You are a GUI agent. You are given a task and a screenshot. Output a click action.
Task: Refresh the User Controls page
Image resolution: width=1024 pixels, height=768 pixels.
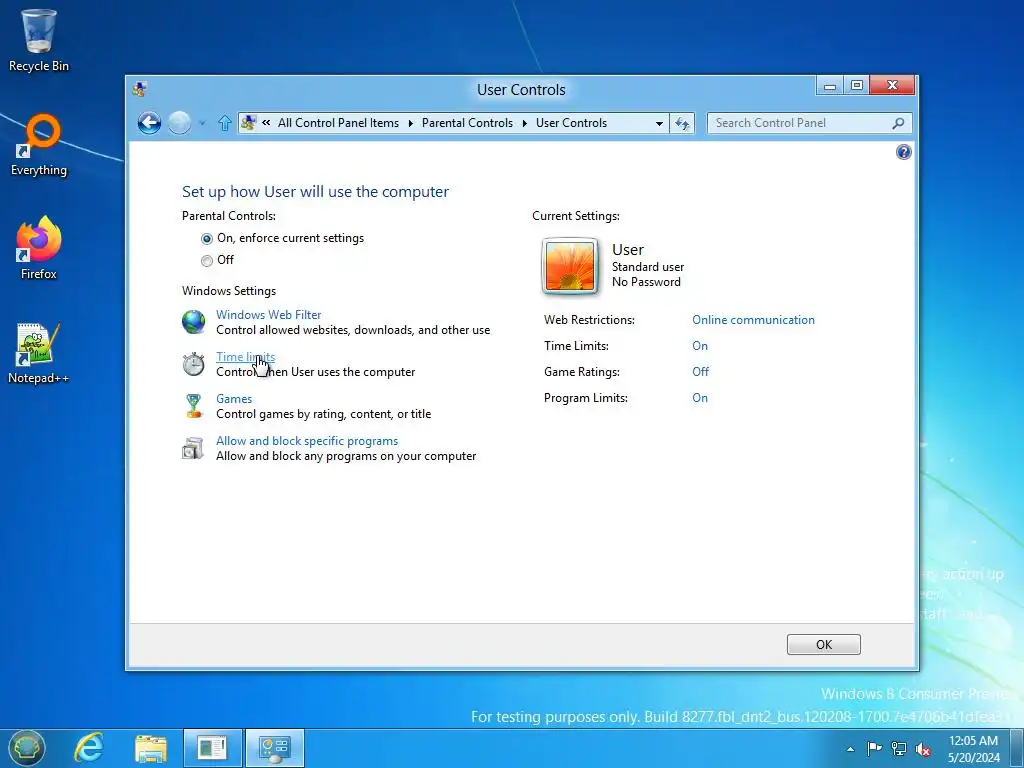tap(682, 123)
